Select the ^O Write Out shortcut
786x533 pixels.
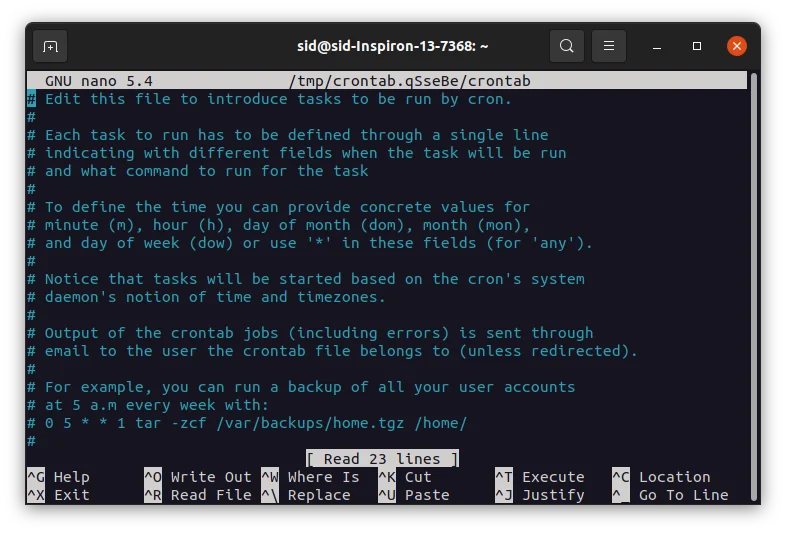[x=197, y=477]
